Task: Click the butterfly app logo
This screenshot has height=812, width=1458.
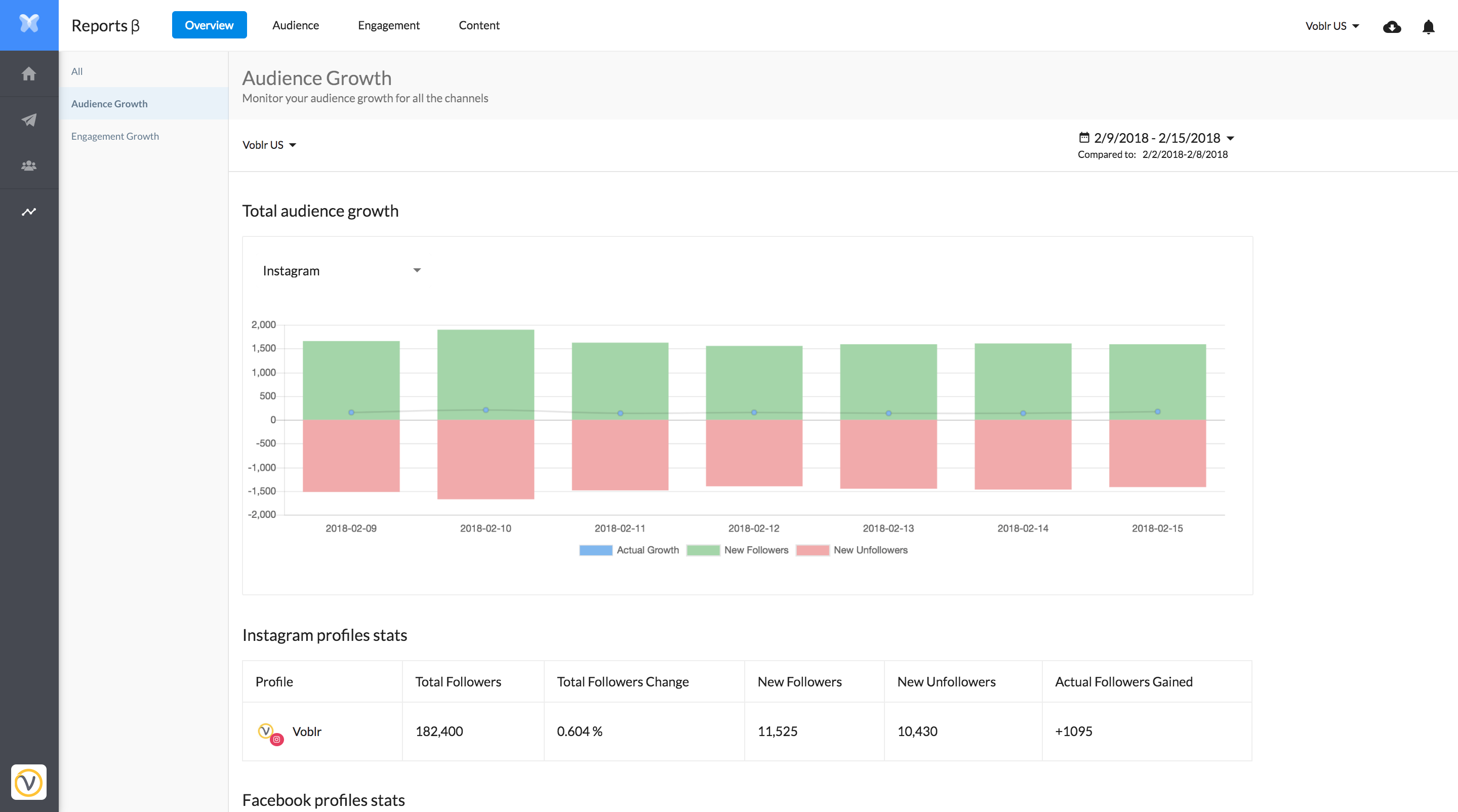Action: [x=29, y=24]
